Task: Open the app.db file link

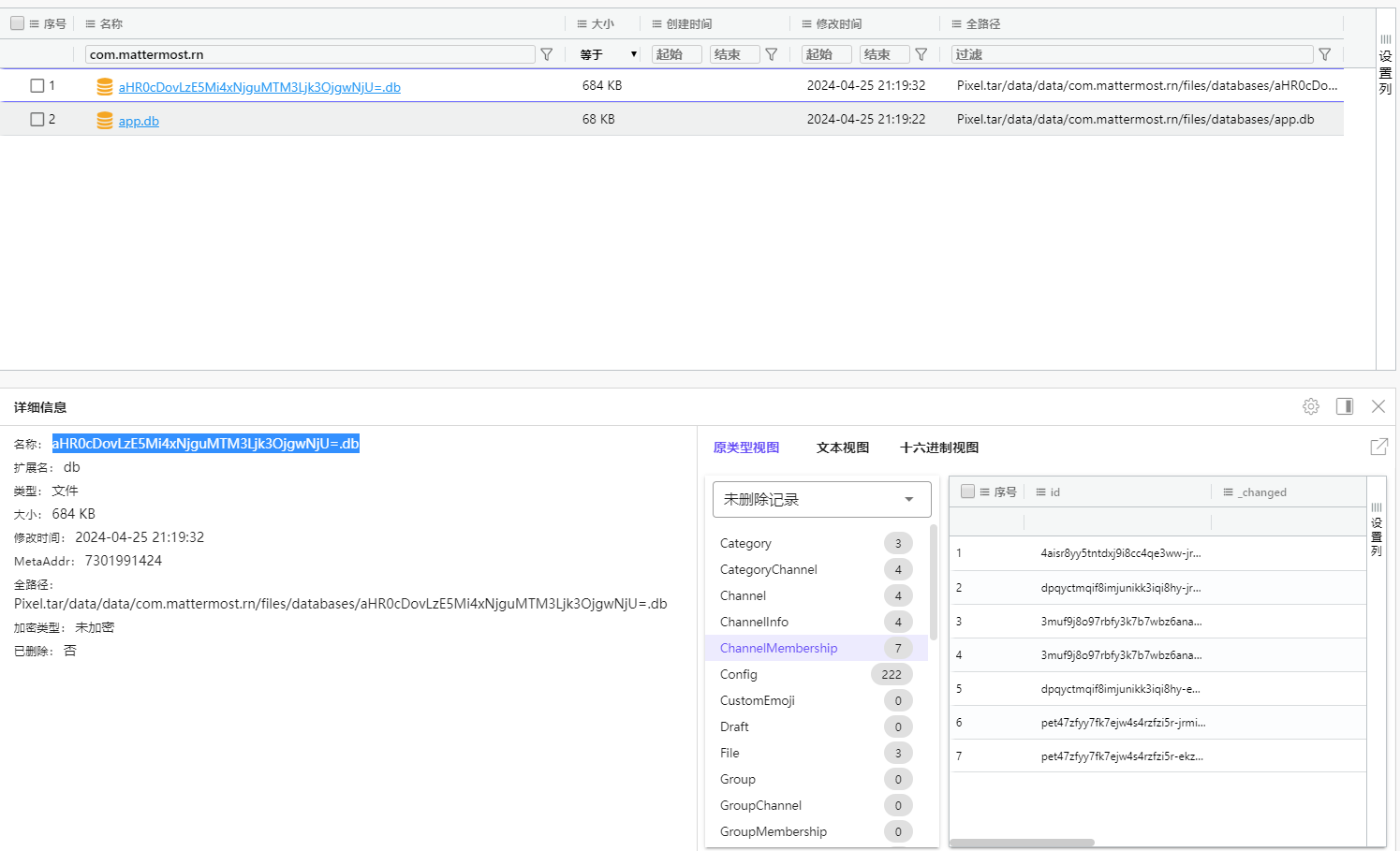Action: click(139, 121)
